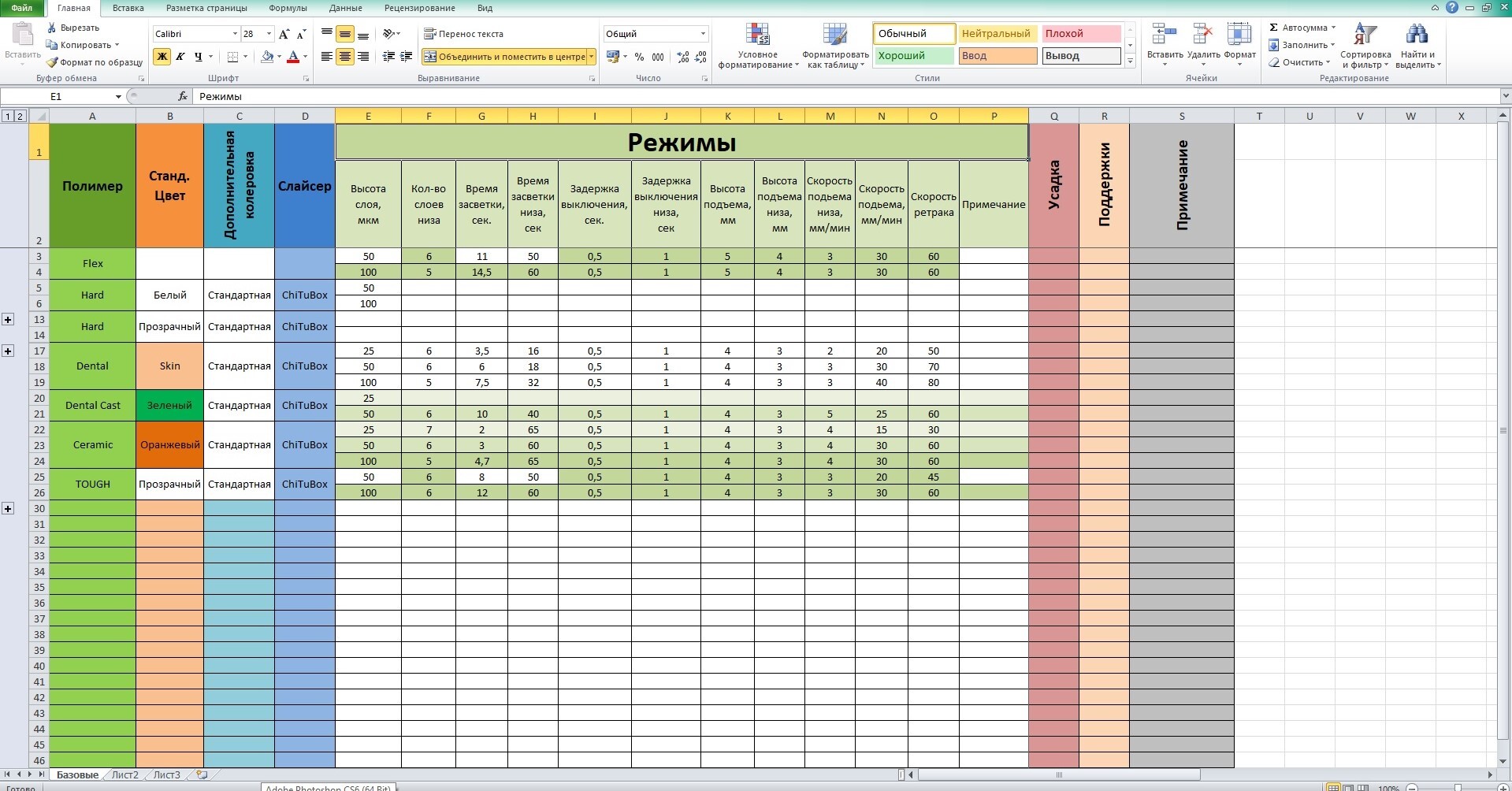1512x791 pixels.
Task: Toggle italic (К) formatting
Action: [180, 57]
